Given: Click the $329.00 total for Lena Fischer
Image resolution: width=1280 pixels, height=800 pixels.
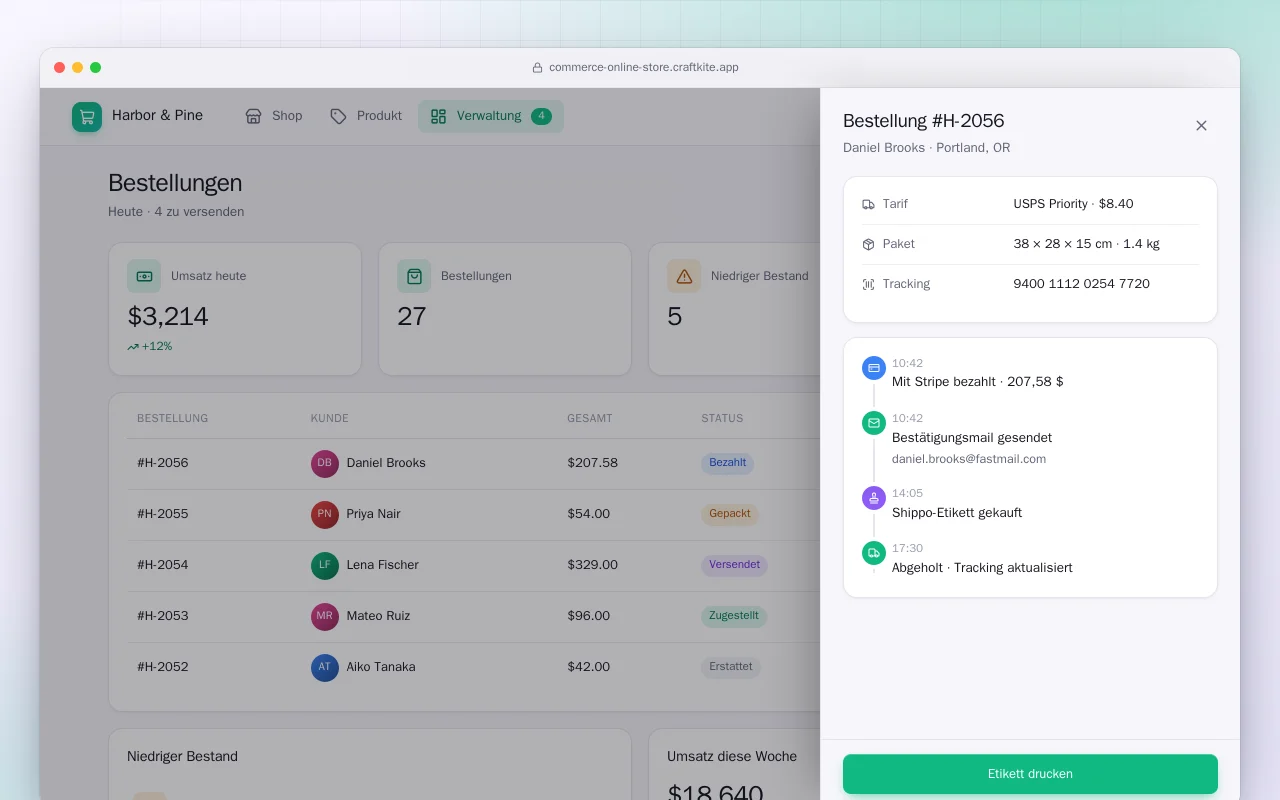Looking at the screenshot, I should (x=593, y=565).
